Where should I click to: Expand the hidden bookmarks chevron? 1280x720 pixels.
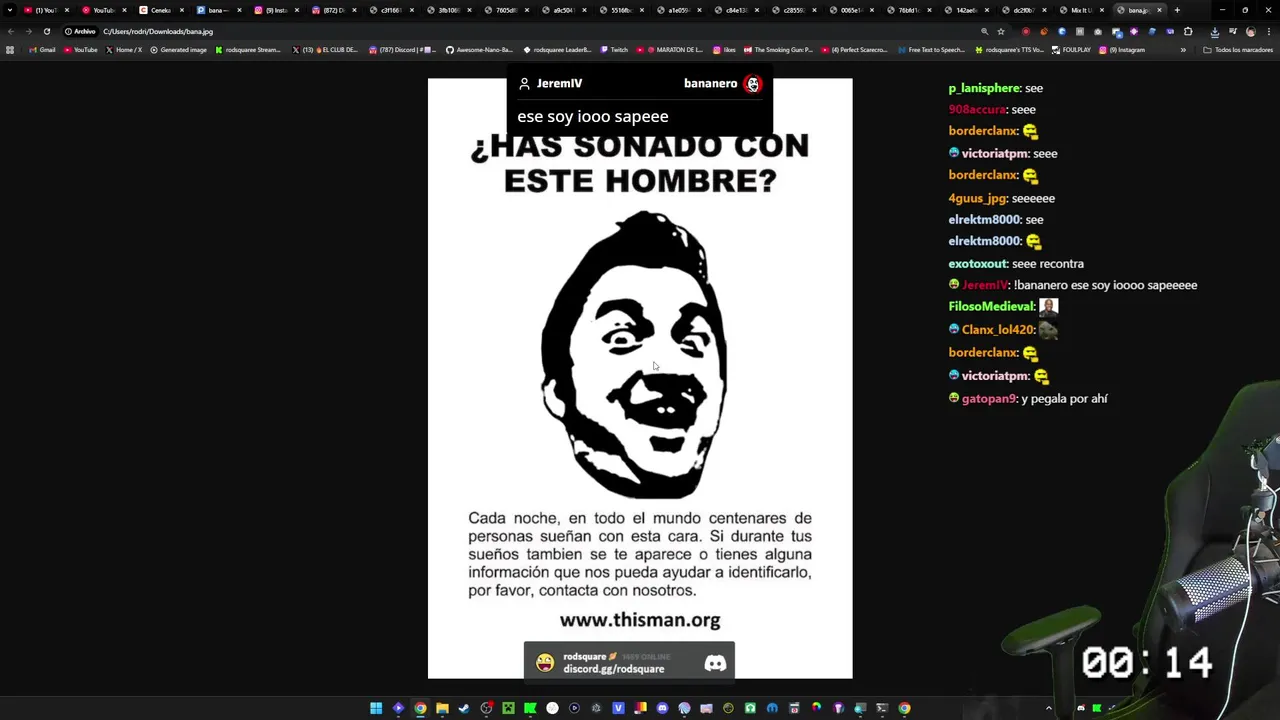1183,49
